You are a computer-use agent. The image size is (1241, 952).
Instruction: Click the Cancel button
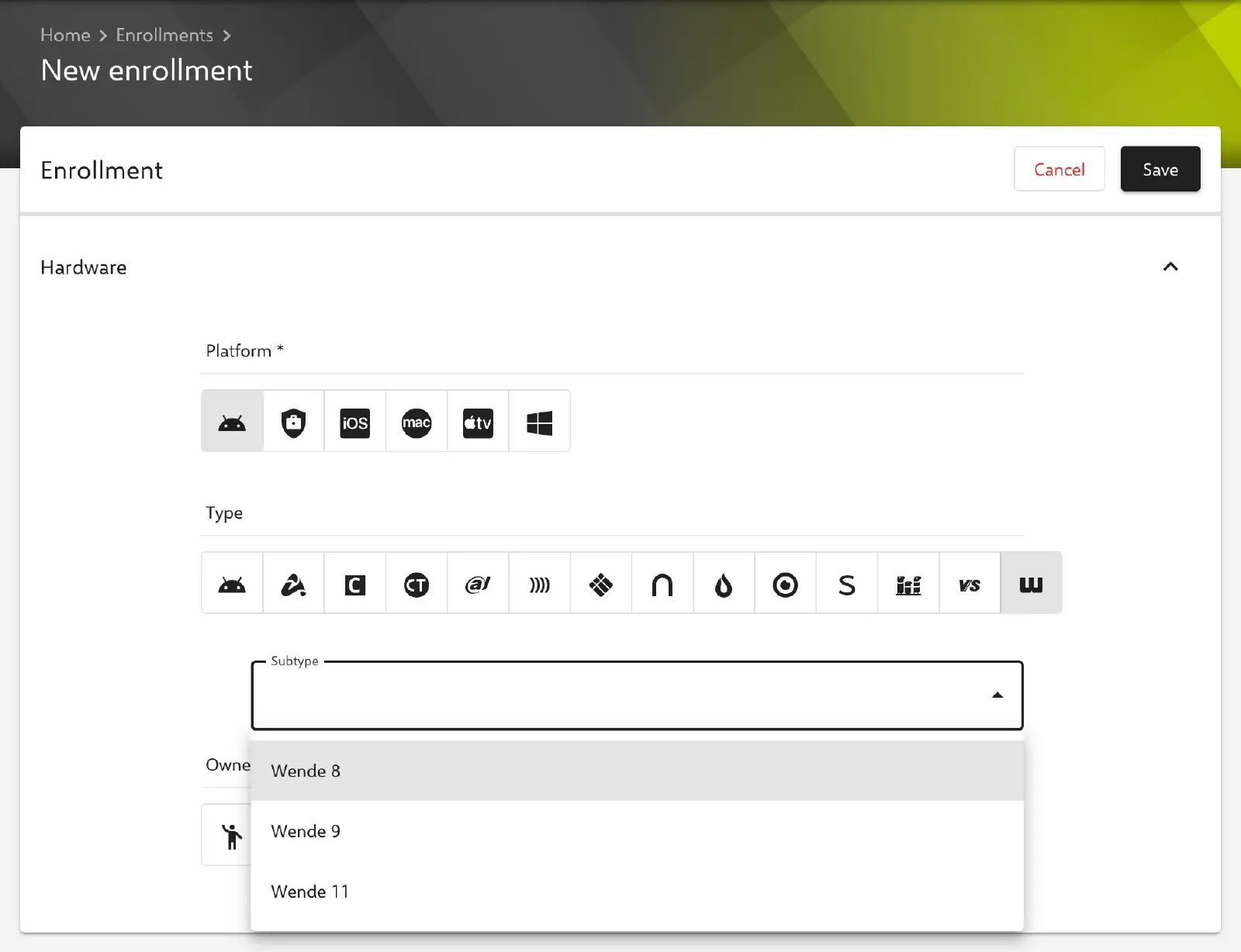pyautogui.click(x=1060, y=169)
